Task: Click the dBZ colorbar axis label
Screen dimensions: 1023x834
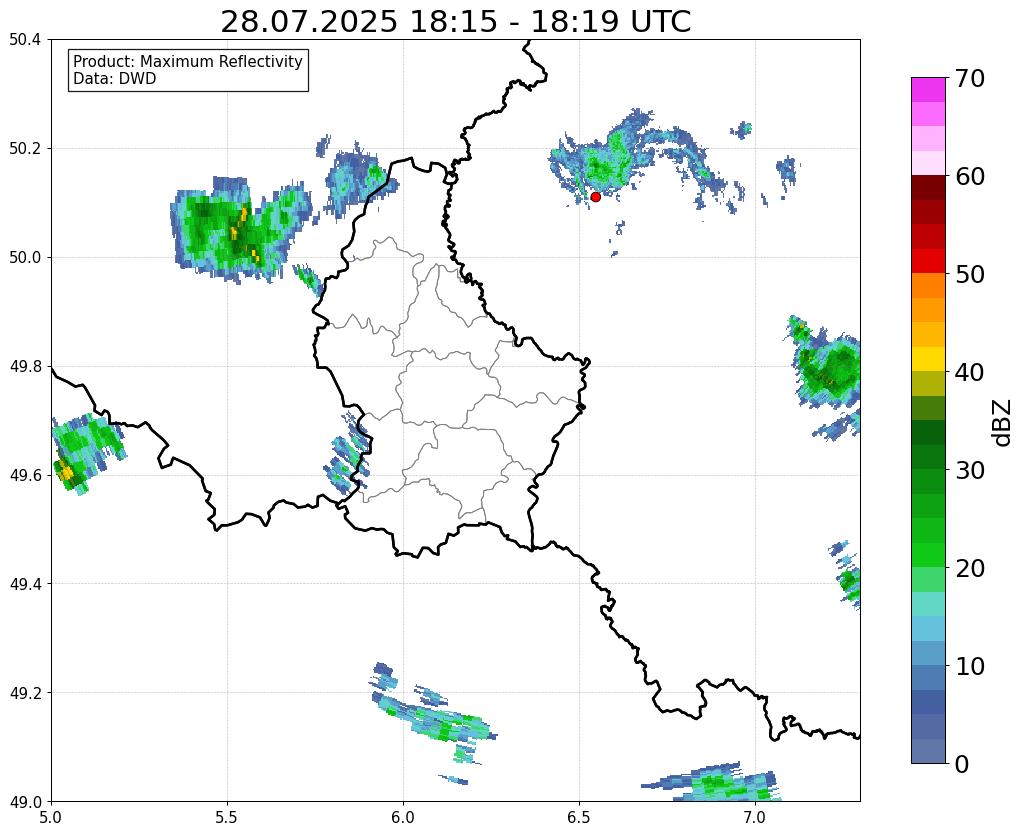Action: point(1003,422)
